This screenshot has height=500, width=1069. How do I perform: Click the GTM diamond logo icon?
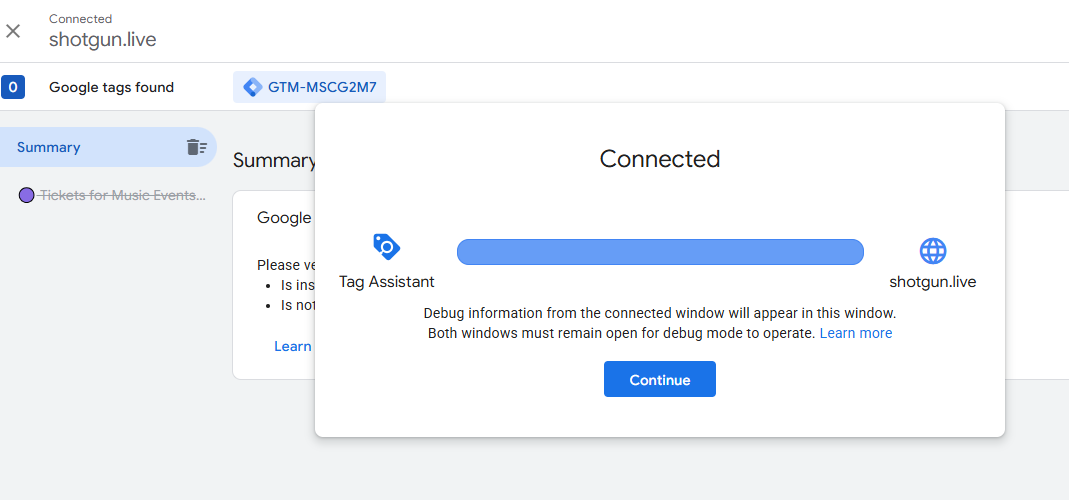click(x=252, y=87)
